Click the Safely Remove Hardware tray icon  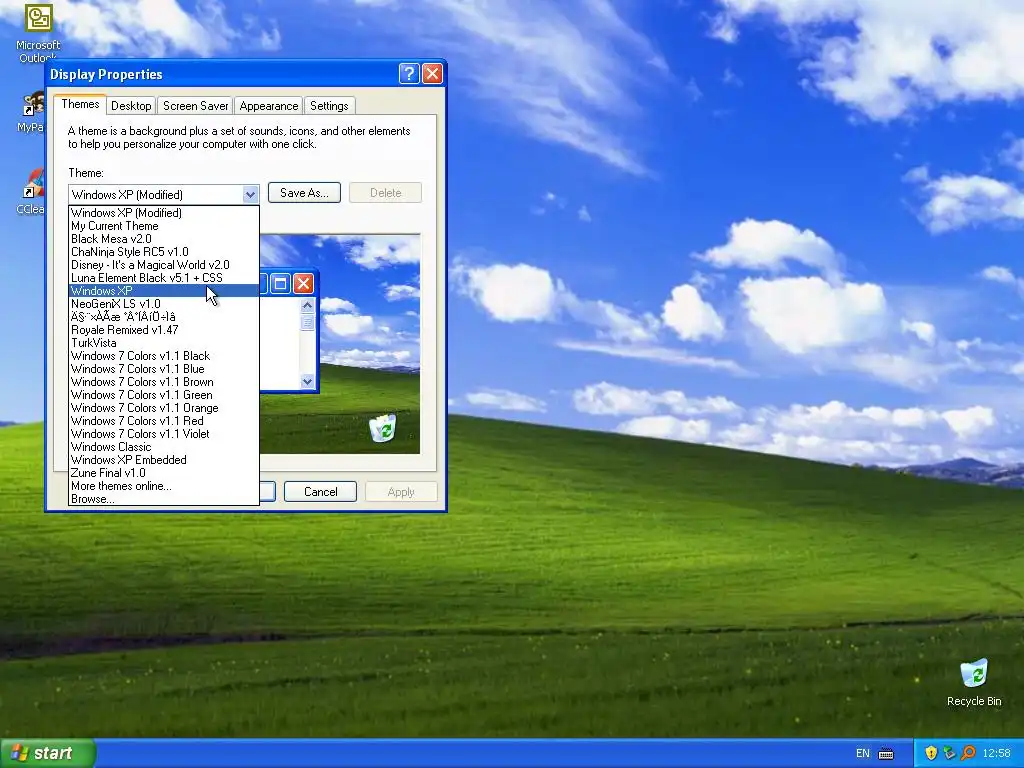(950, 753)
